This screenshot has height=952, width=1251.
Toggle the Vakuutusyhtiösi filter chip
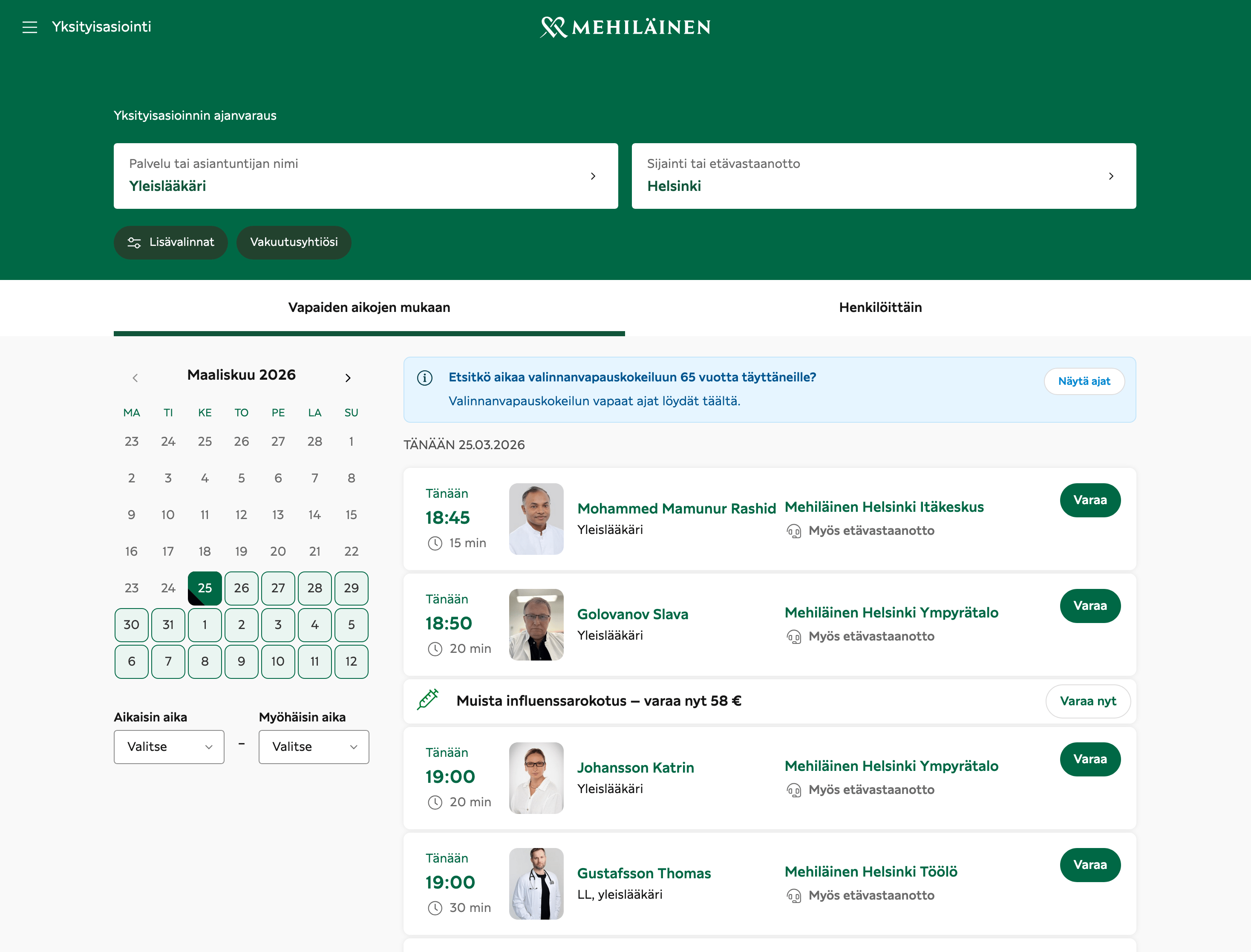pos(294,242)
